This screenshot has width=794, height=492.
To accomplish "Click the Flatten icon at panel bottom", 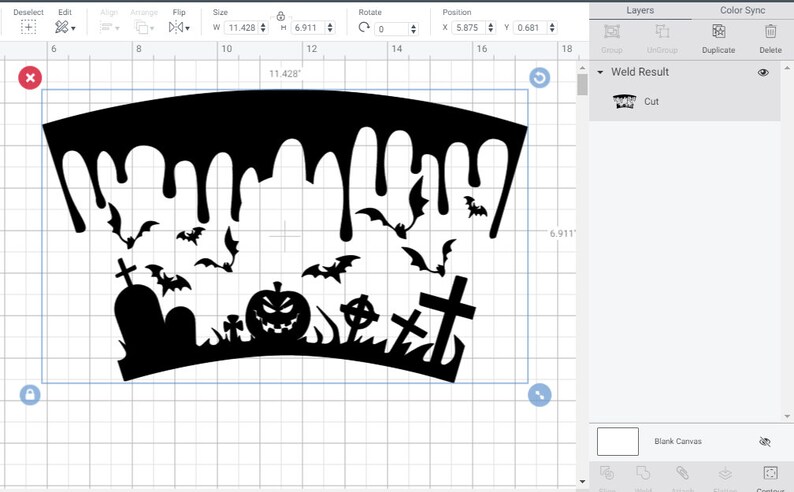I will click(725, 473).
